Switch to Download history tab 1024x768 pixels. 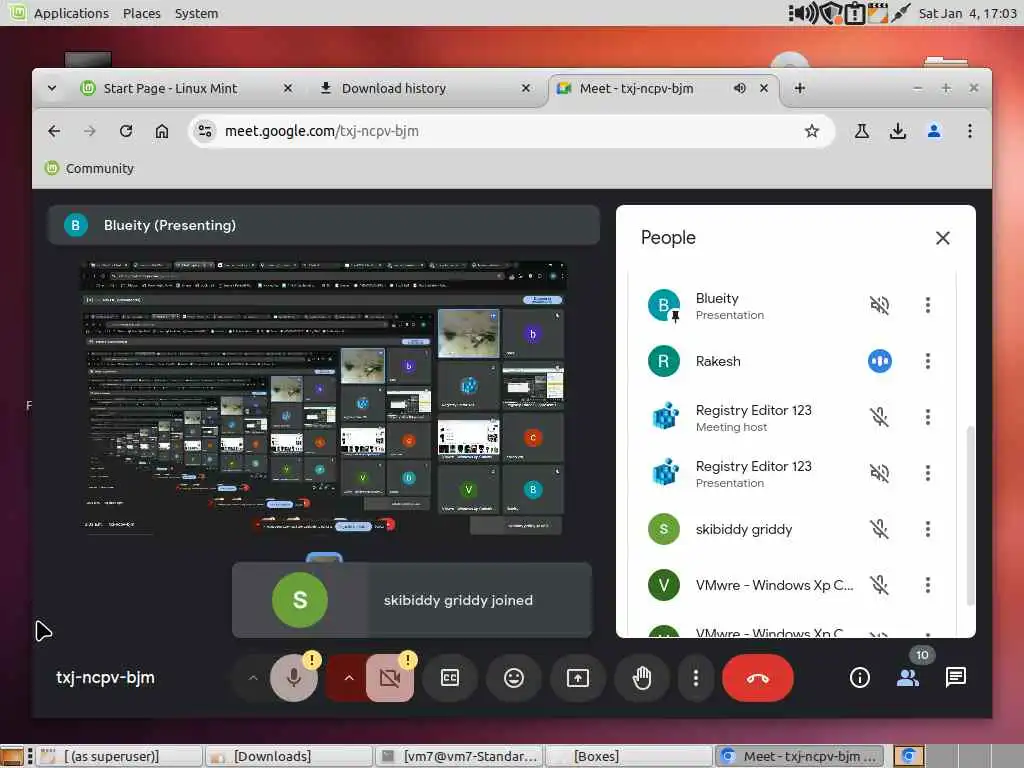424,88
